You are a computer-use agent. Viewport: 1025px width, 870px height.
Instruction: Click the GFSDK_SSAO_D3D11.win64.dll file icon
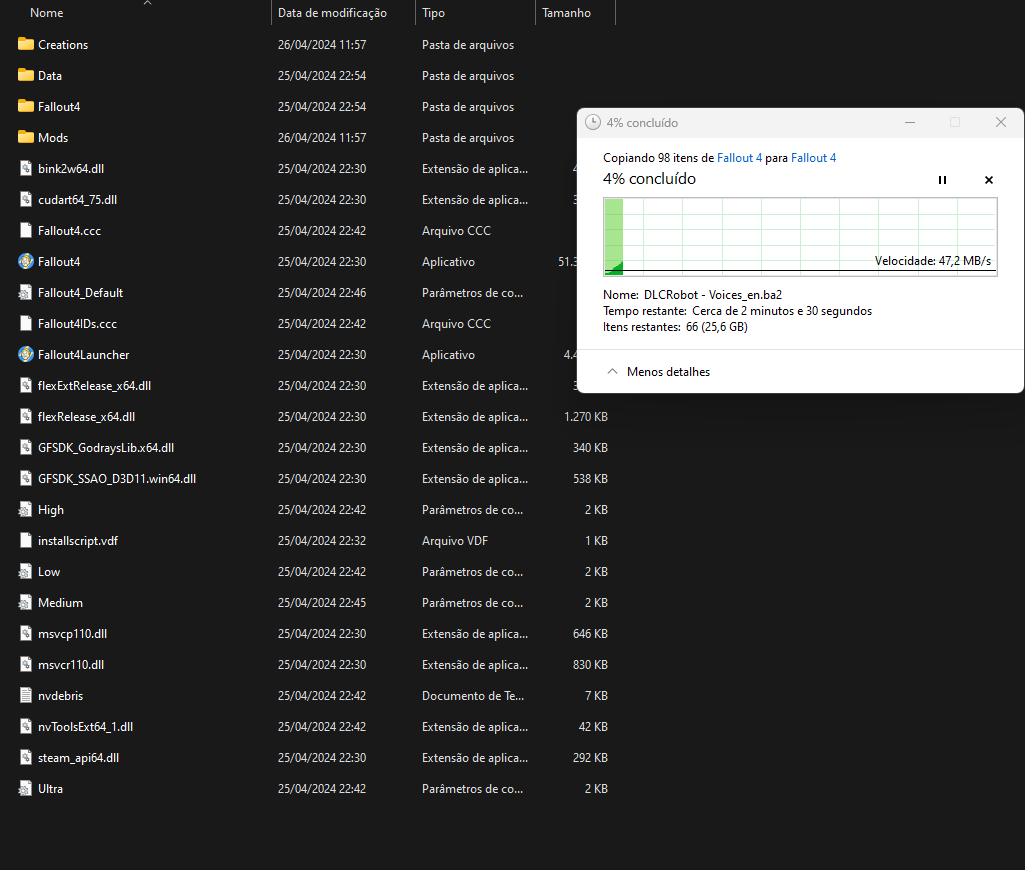[25, 478]
